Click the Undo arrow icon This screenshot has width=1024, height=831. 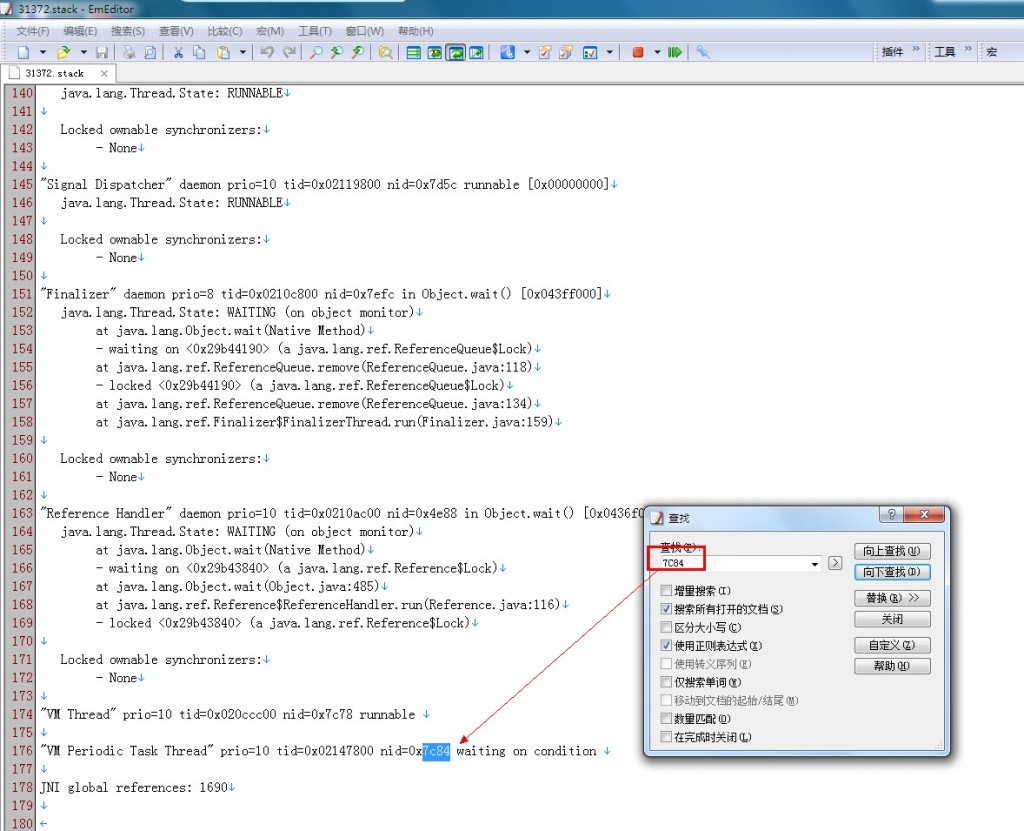click(x=267, y=52)
